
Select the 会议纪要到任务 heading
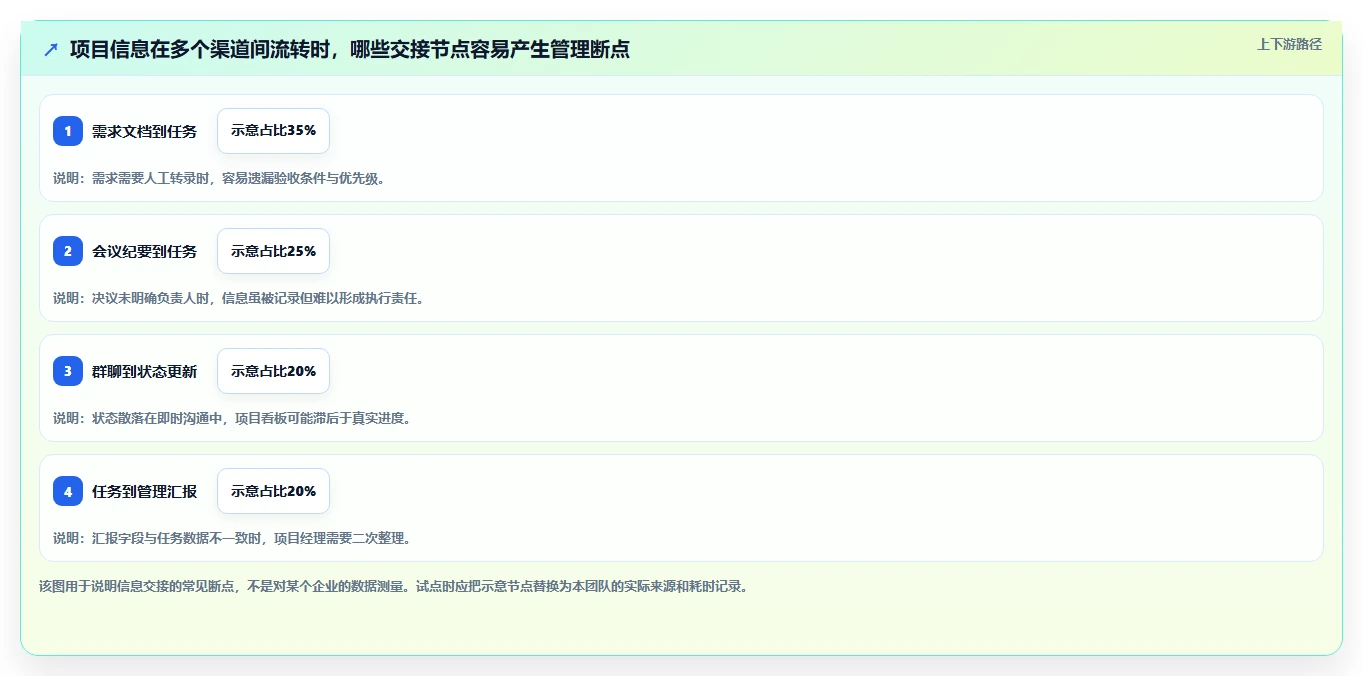(x=144, y=251)
